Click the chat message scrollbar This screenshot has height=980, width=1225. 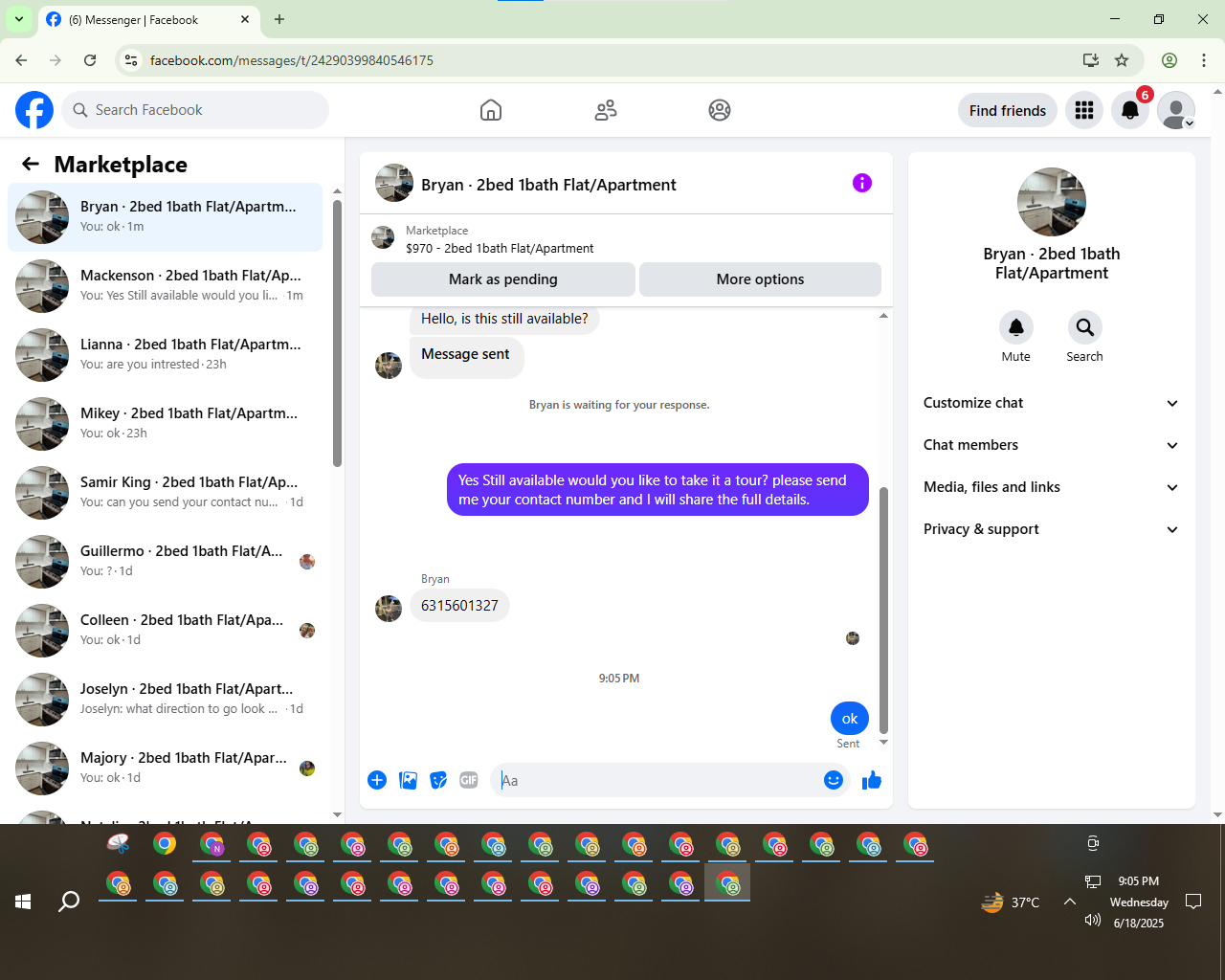[x=883, y=610]
